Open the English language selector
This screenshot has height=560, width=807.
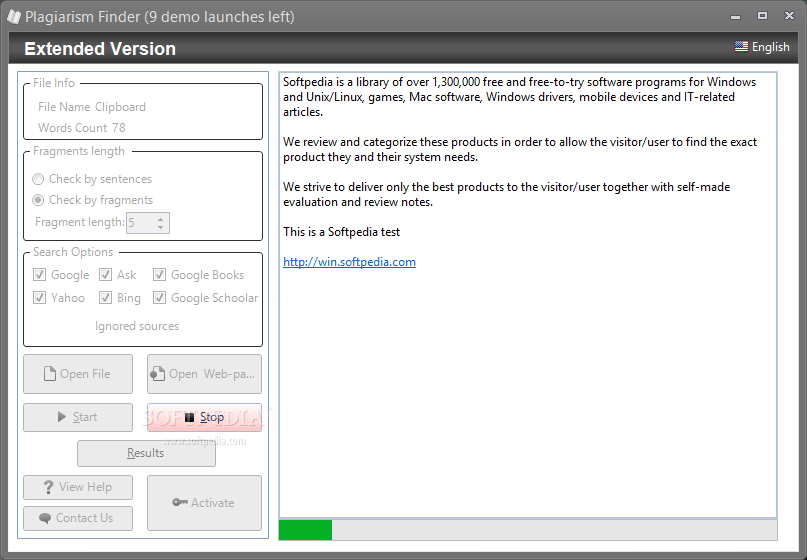(762, 47)
